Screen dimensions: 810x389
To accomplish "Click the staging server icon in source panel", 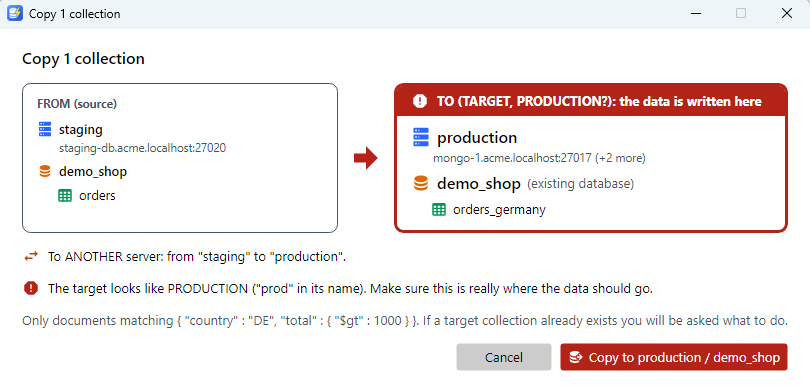I will point(45,129).
